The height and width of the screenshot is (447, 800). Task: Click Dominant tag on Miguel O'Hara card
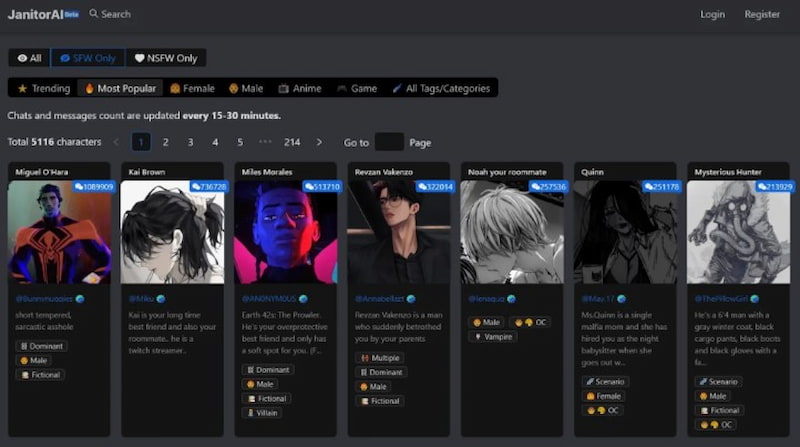(x=41, y=346)
